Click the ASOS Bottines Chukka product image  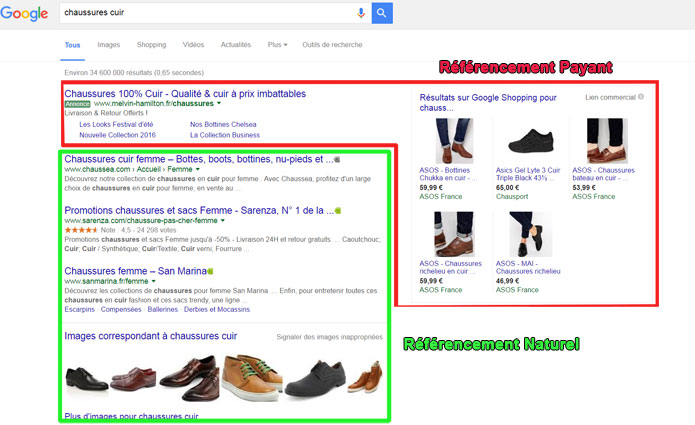[x=454, y=141]
